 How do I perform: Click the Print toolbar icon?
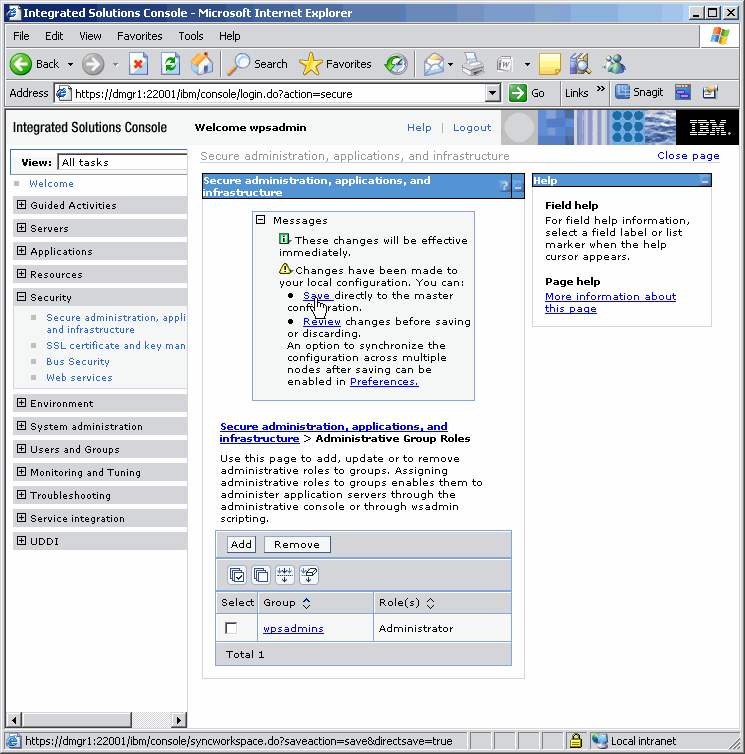[473, 64]
